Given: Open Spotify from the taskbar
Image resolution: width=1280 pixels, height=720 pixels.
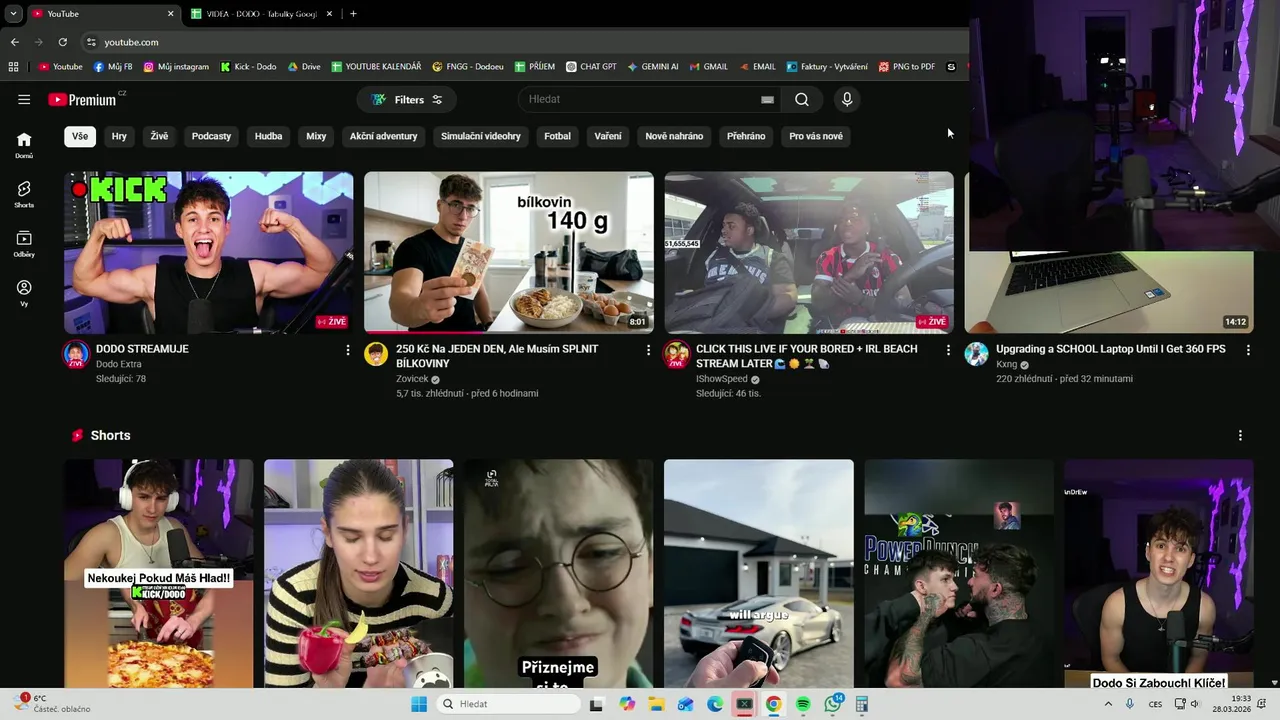Looking at the screenshot, I should pos(803,704).
